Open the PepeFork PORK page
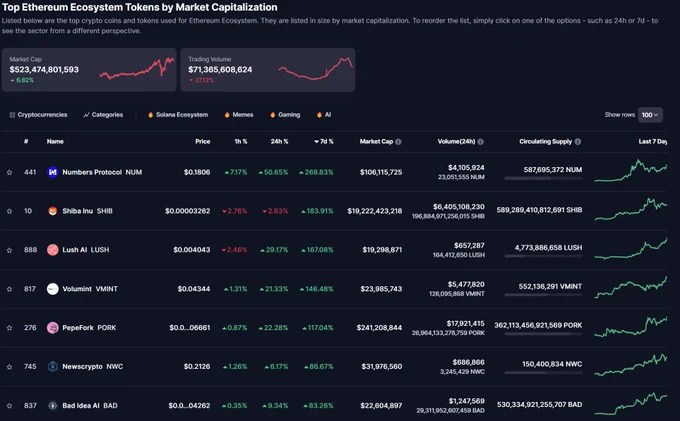 (x=89, y=328)
